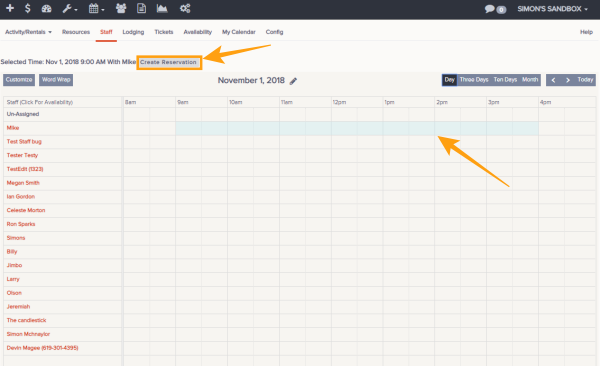
Task: Expand the wrench tools dropdown
Action: coord(70,8)
